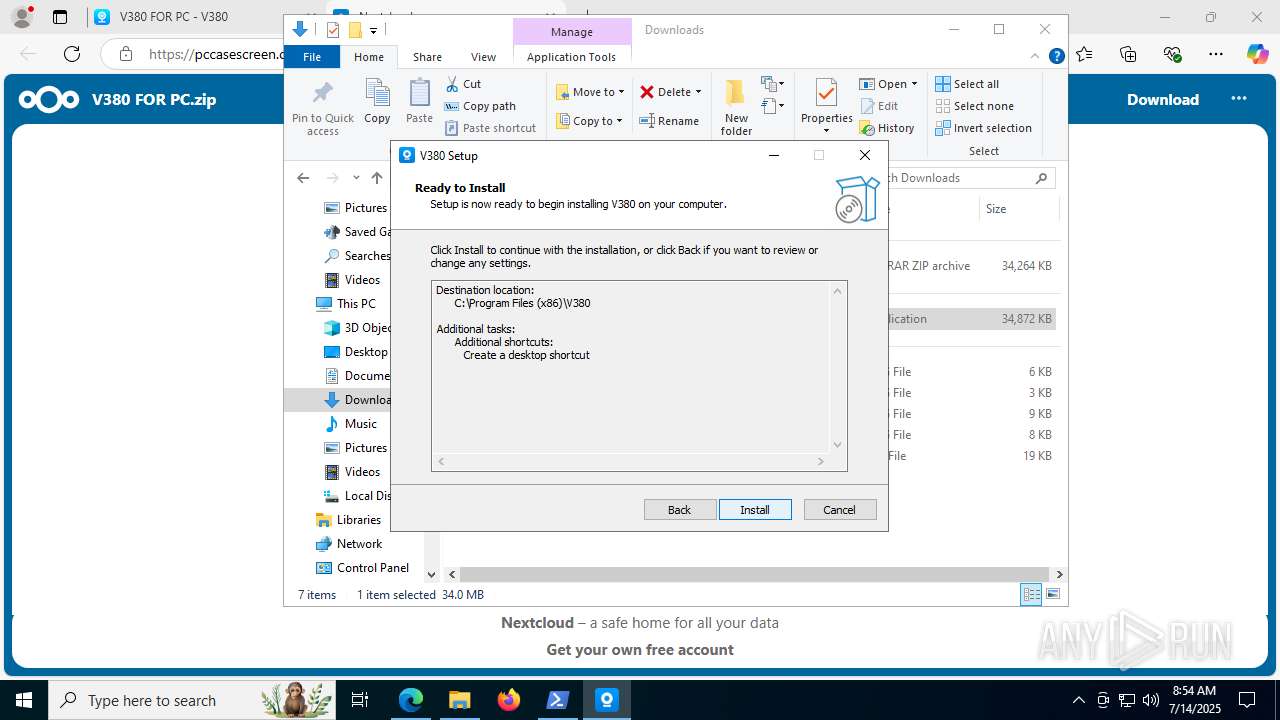
Task: Click Copy path in ribbon
Action: (x=480, y=106)
